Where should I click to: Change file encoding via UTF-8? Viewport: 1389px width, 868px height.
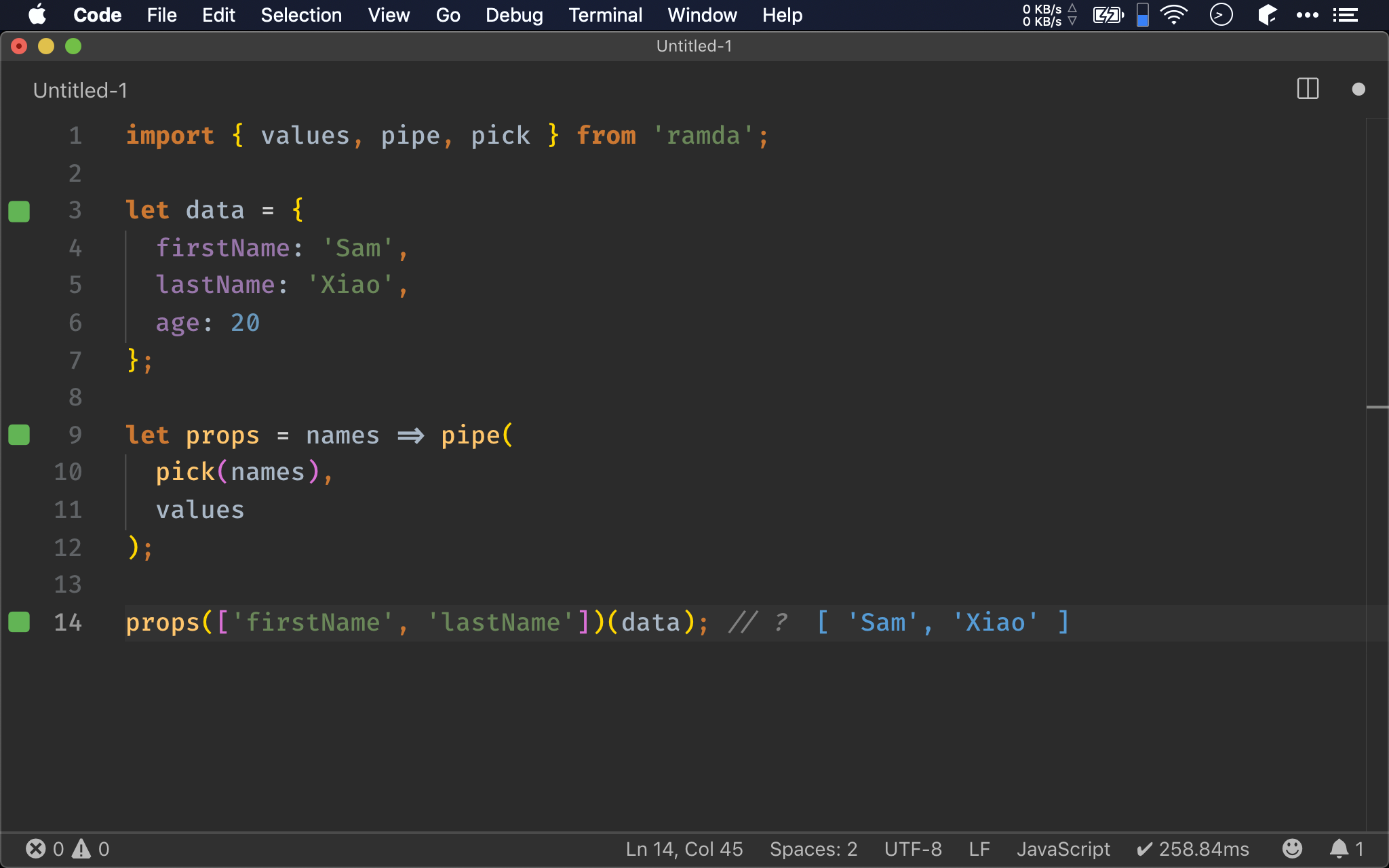(913, 849)
